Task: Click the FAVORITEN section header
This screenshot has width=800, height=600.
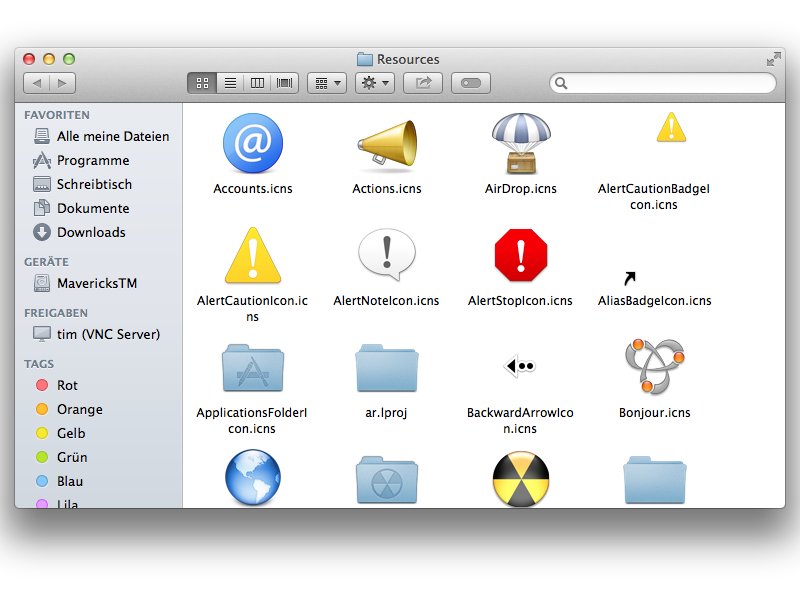Action: click(57, 115)
